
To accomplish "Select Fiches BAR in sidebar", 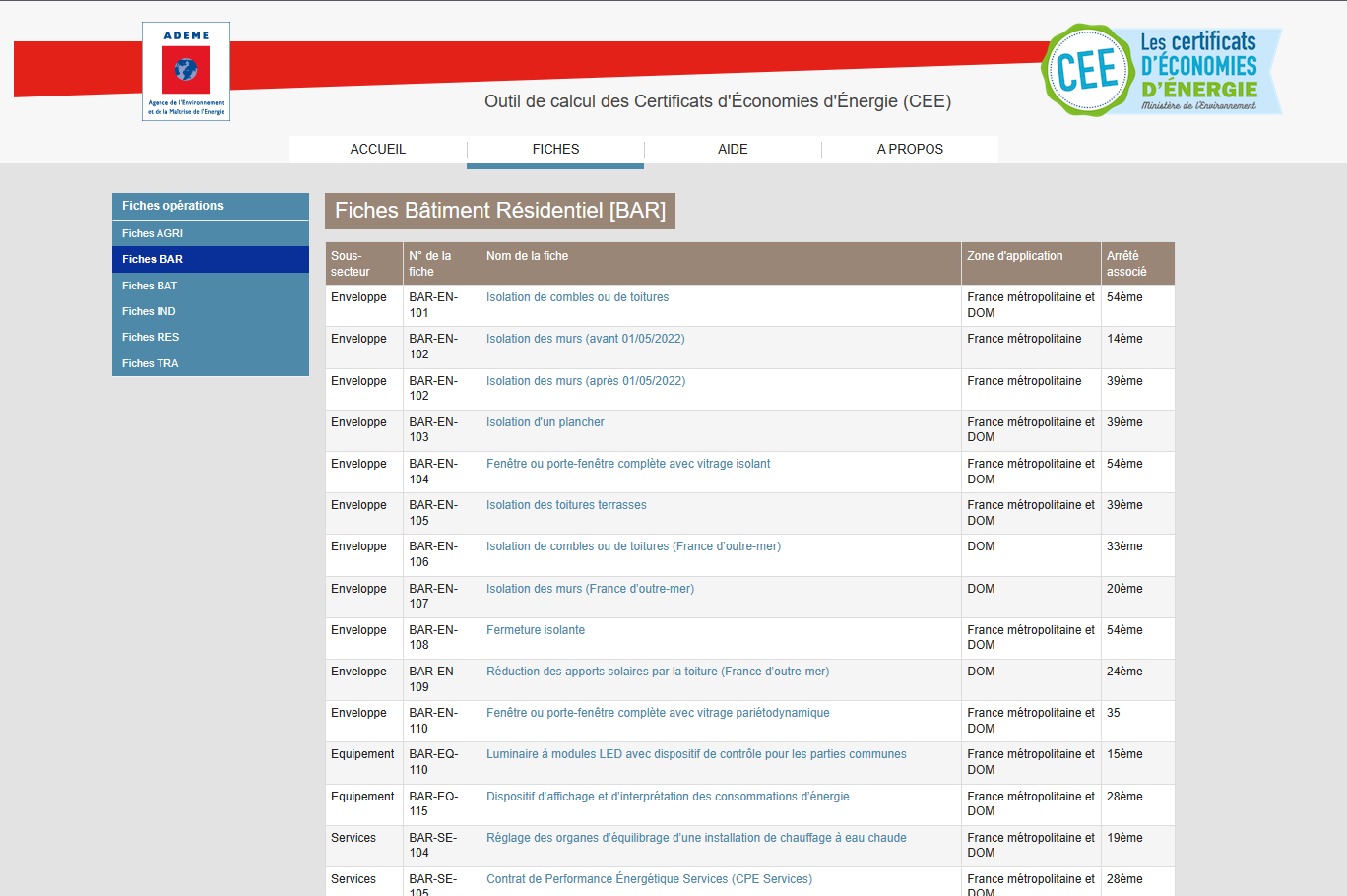I will click(x=211, y=259).
